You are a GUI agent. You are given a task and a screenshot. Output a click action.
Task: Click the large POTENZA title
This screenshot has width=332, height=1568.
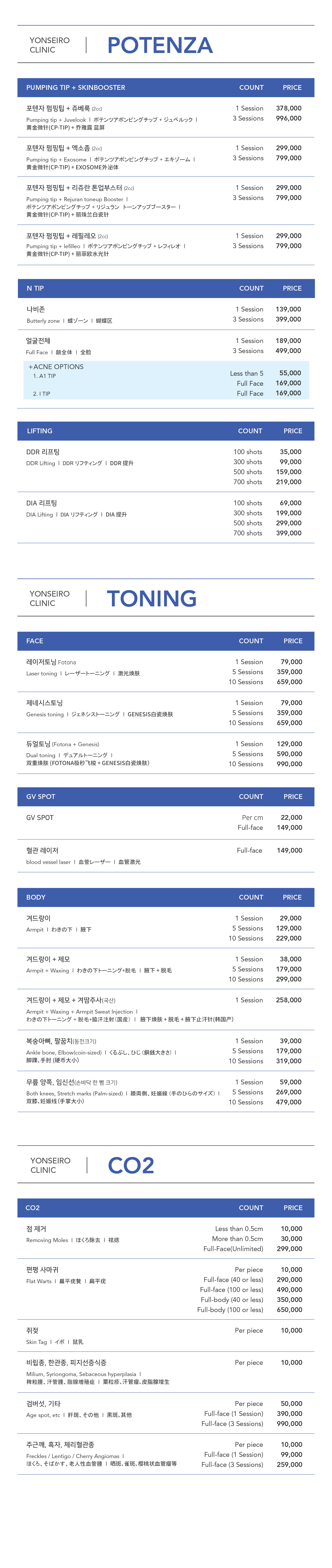(x=160, y=45)
